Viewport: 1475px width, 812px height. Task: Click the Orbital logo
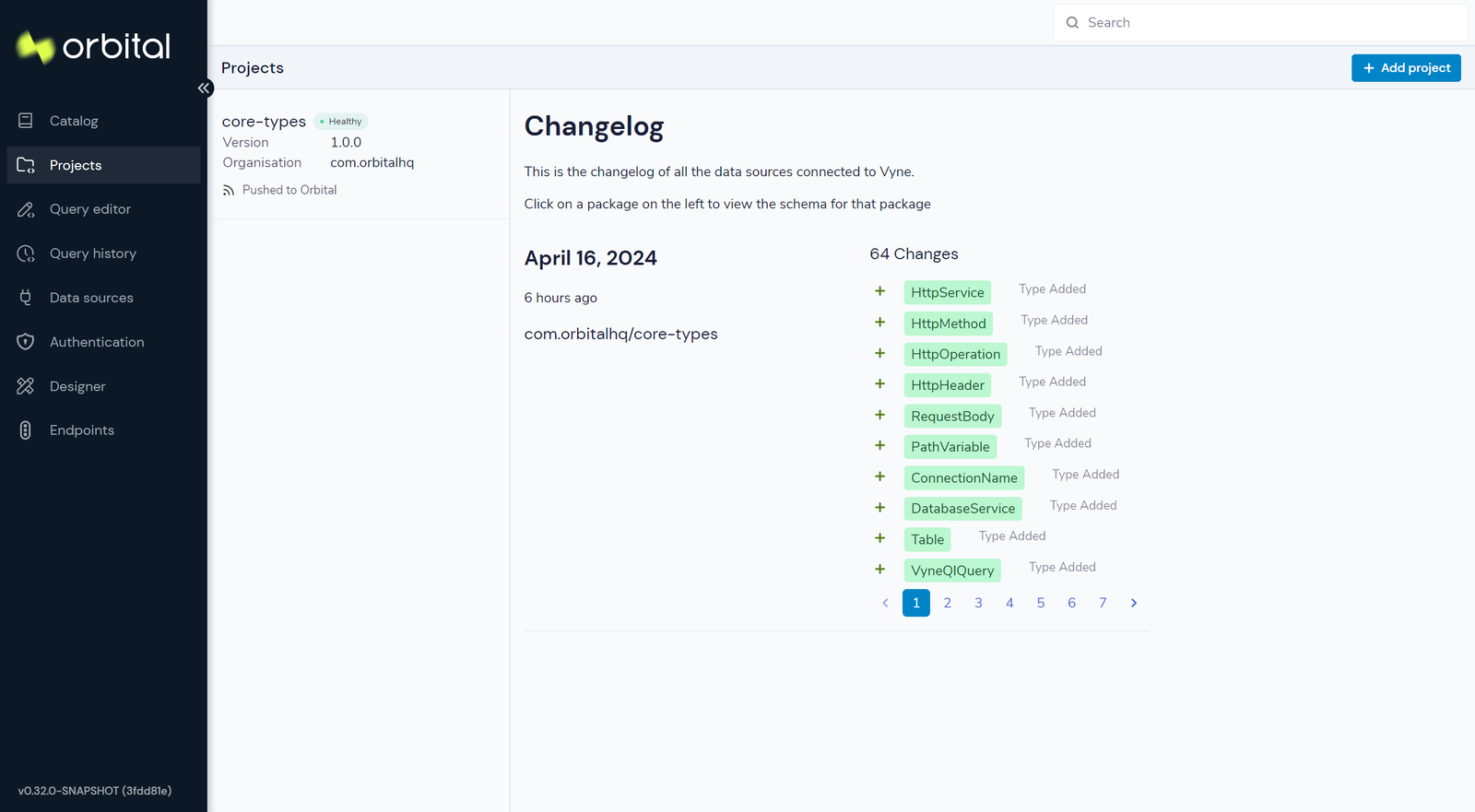93,46
